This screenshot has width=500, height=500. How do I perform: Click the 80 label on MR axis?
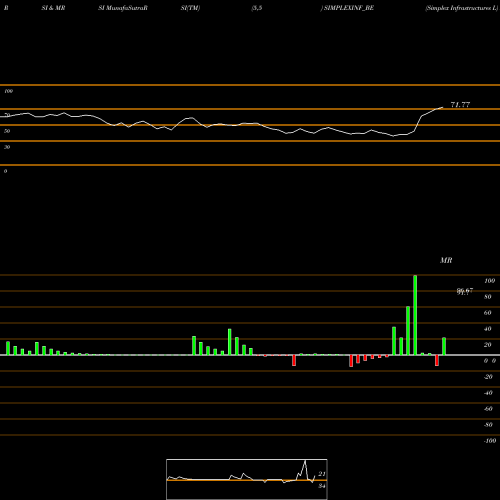(x=488, y=297)
